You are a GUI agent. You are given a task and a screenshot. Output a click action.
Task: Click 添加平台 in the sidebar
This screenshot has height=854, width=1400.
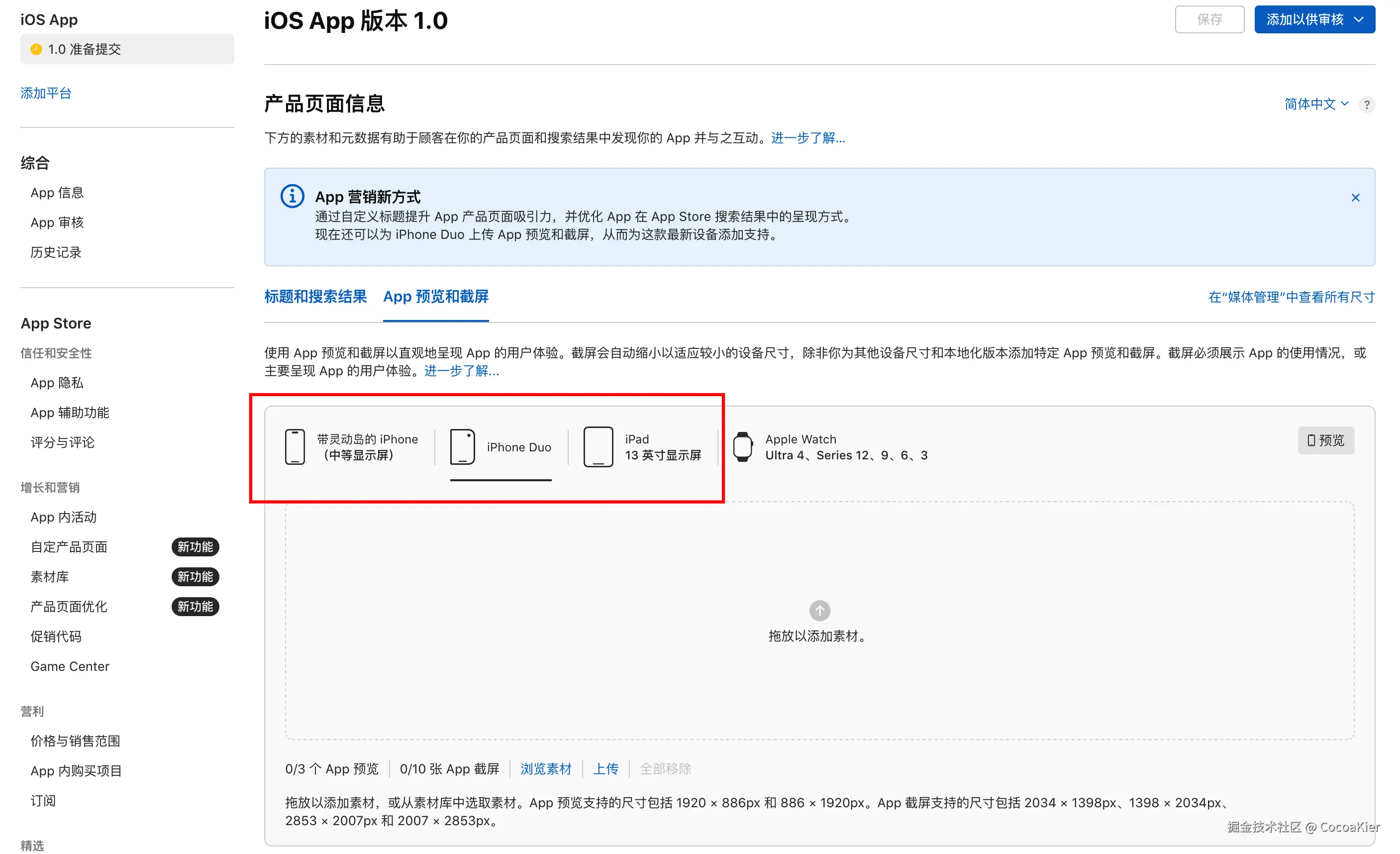pyautogui.click(x=46, y=93)
